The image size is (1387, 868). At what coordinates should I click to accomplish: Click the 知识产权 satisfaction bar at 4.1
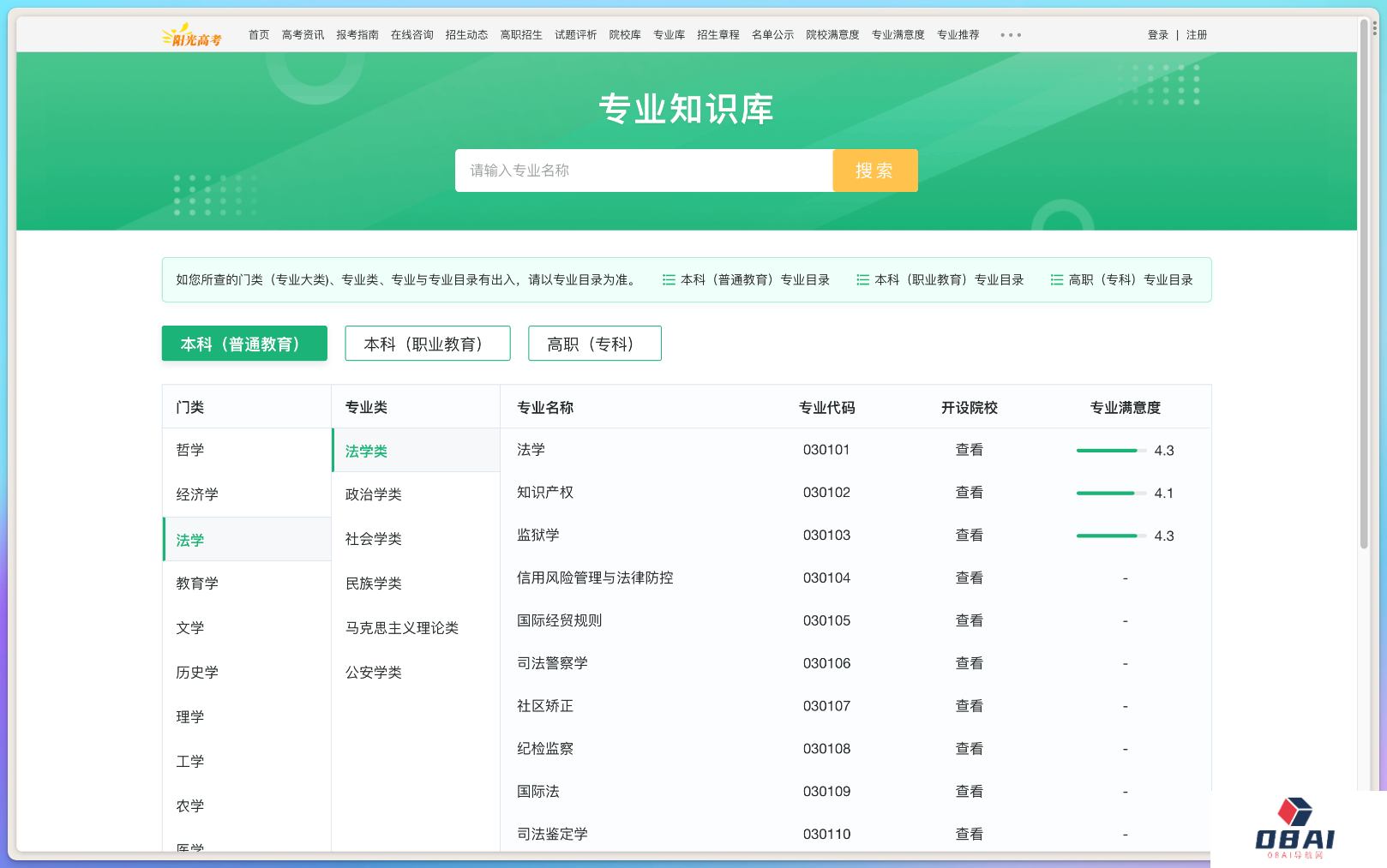1111,494
